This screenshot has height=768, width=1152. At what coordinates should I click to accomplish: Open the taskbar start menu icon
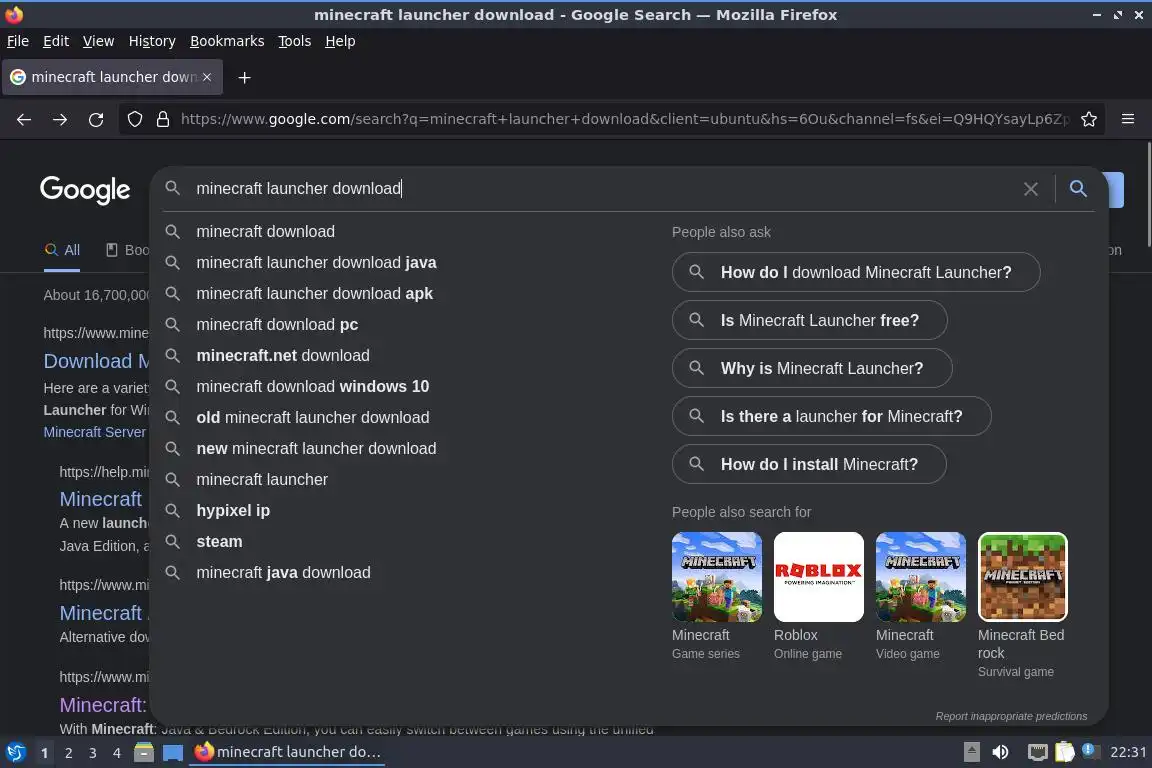coord(15,752)
